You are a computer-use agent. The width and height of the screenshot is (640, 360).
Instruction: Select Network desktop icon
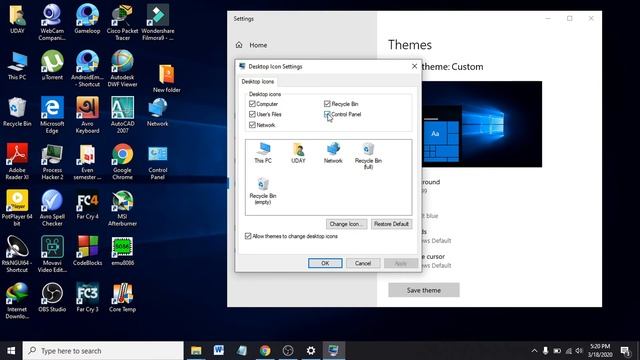point(158,112)
